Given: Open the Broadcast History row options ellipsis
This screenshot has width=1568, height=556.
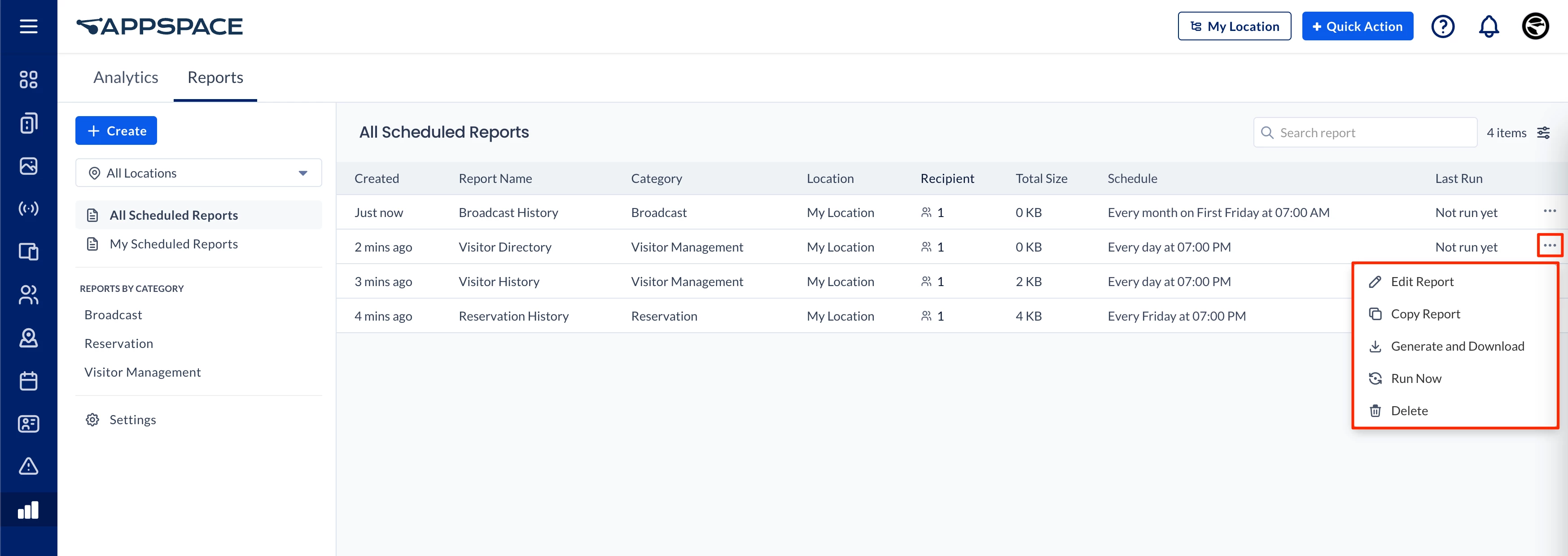Looking at the screenshot, I should pyautogui.click(x=1549, y=211).
